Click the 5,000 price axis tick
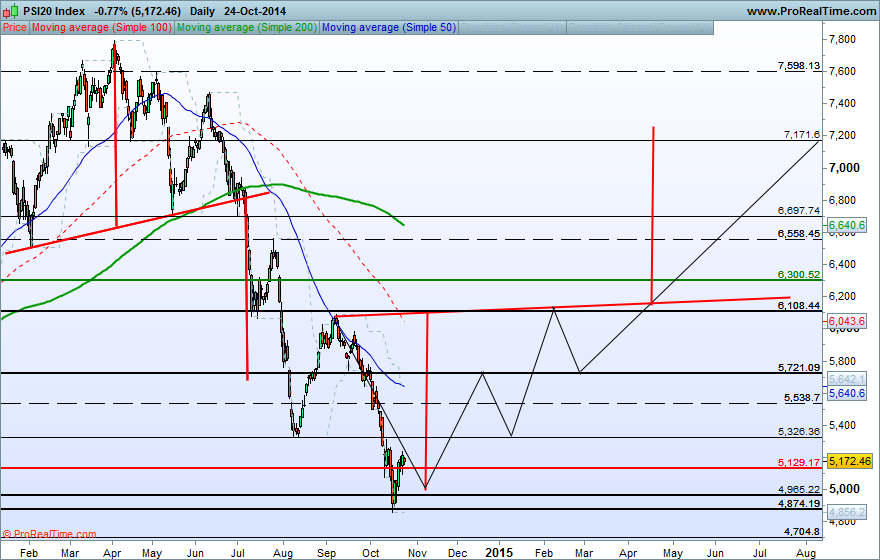 (x=844, y=489)
